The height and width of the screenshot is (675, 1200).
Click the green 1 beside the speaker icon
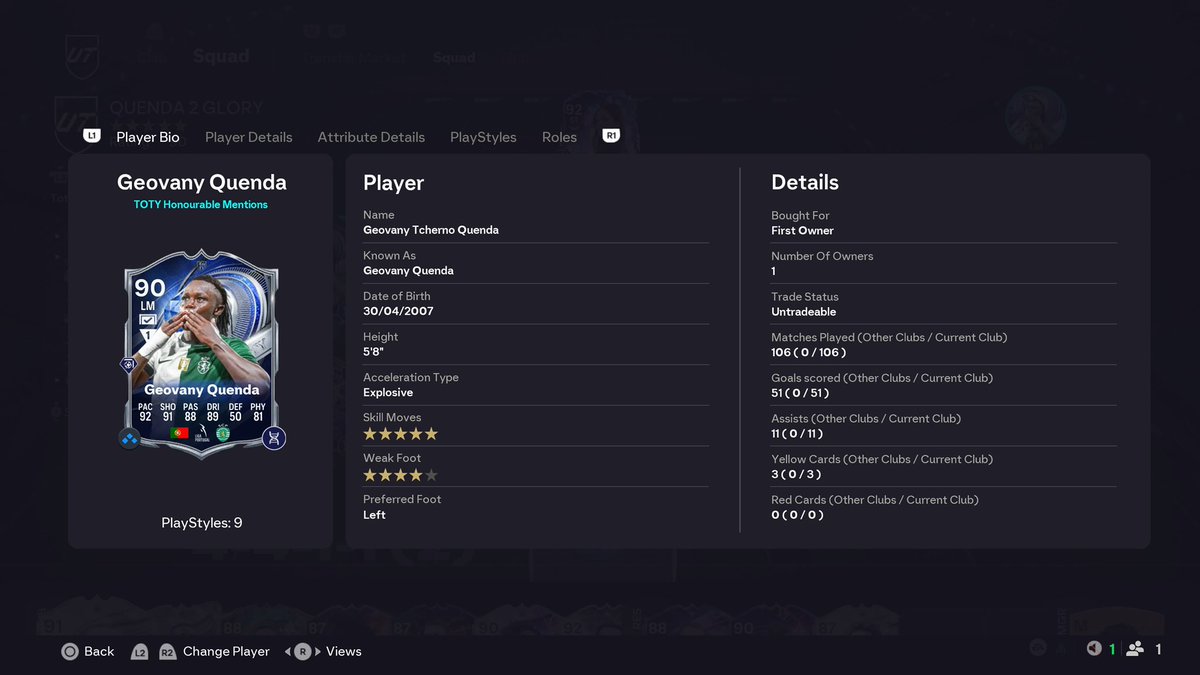point(1112,650)
